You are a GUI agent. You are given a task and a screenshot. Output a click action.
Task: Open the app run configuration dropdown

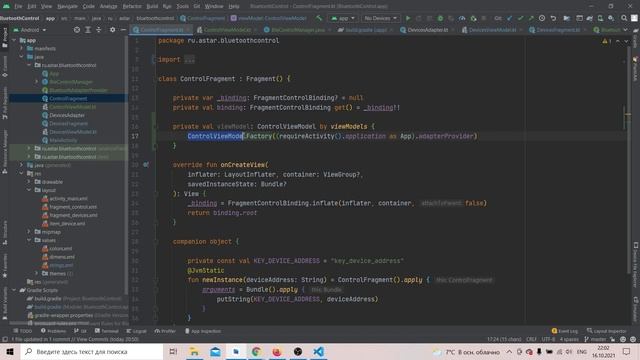coord(342,18)
